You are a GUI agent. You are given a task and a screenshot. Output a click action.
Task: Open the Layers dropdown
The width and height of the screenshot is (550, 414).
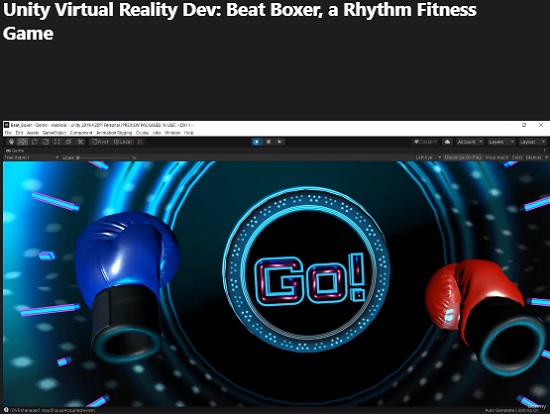click(501, 142)
